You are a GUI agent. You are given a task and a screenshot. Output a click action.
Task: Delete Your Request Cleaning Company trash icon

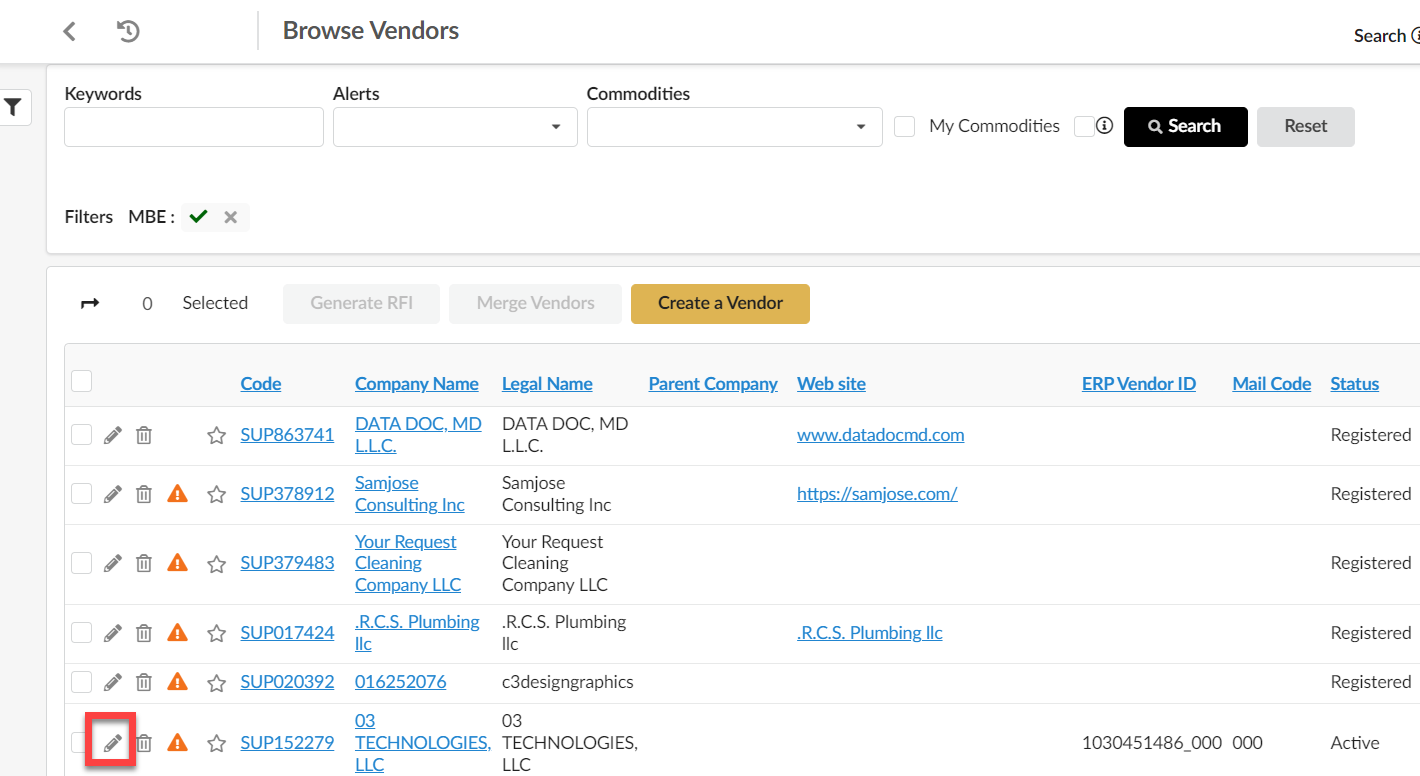click(144, 563)
